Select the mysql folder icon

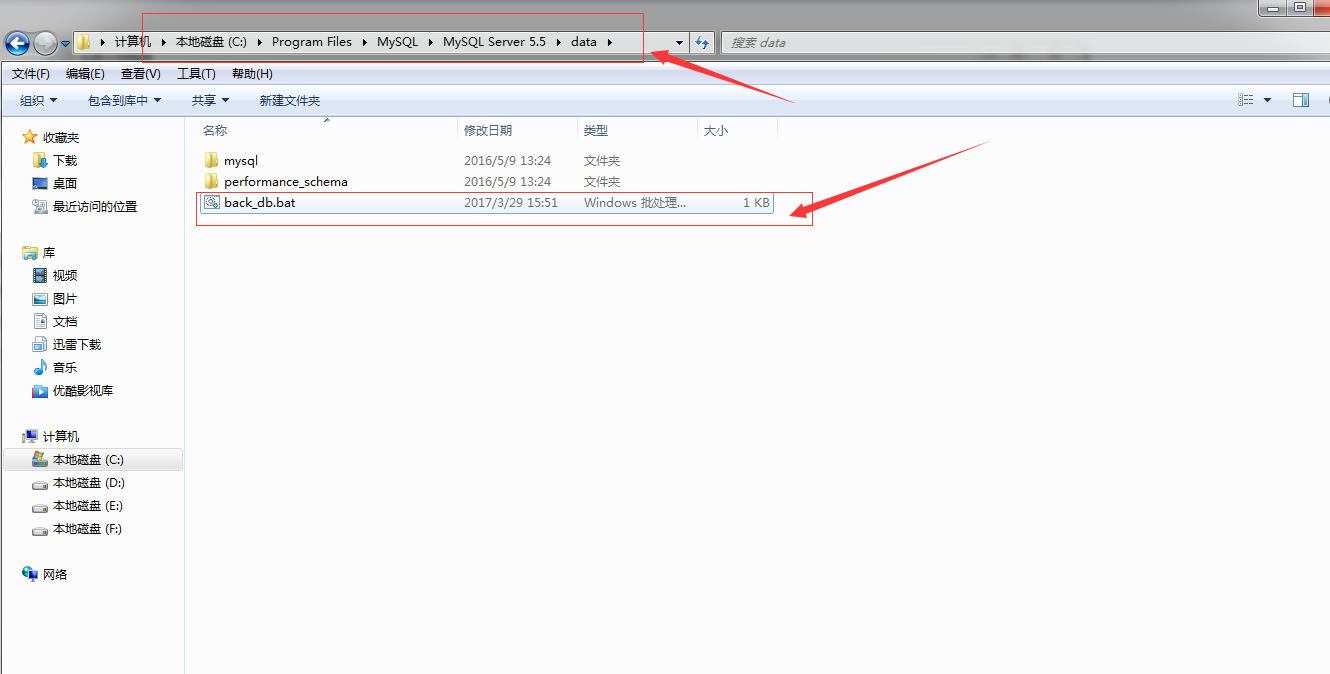click(211, 160)
